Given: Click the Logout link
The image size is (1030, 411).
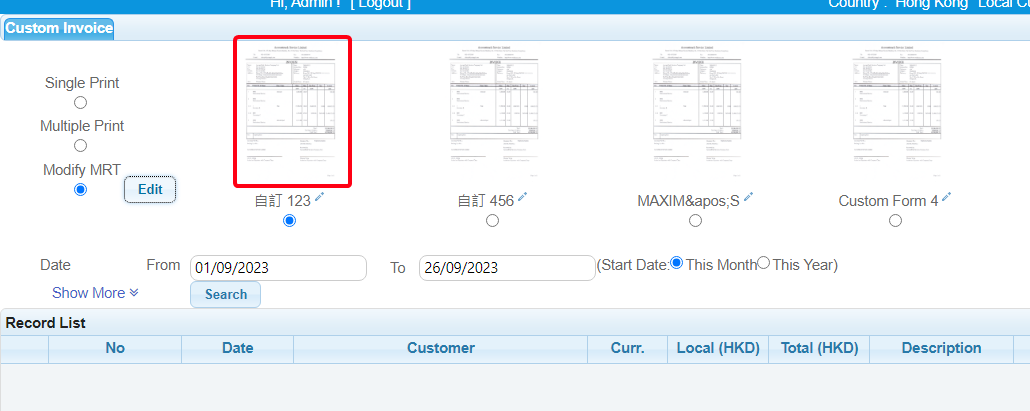Looking at the screenshot, I should 380,4.
